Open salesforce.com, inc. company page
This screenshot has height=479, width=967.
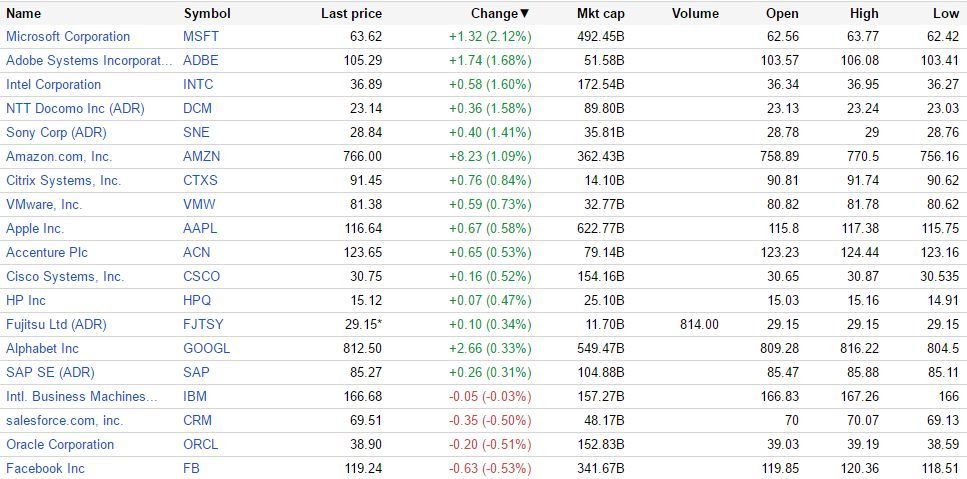coord(64,421)
